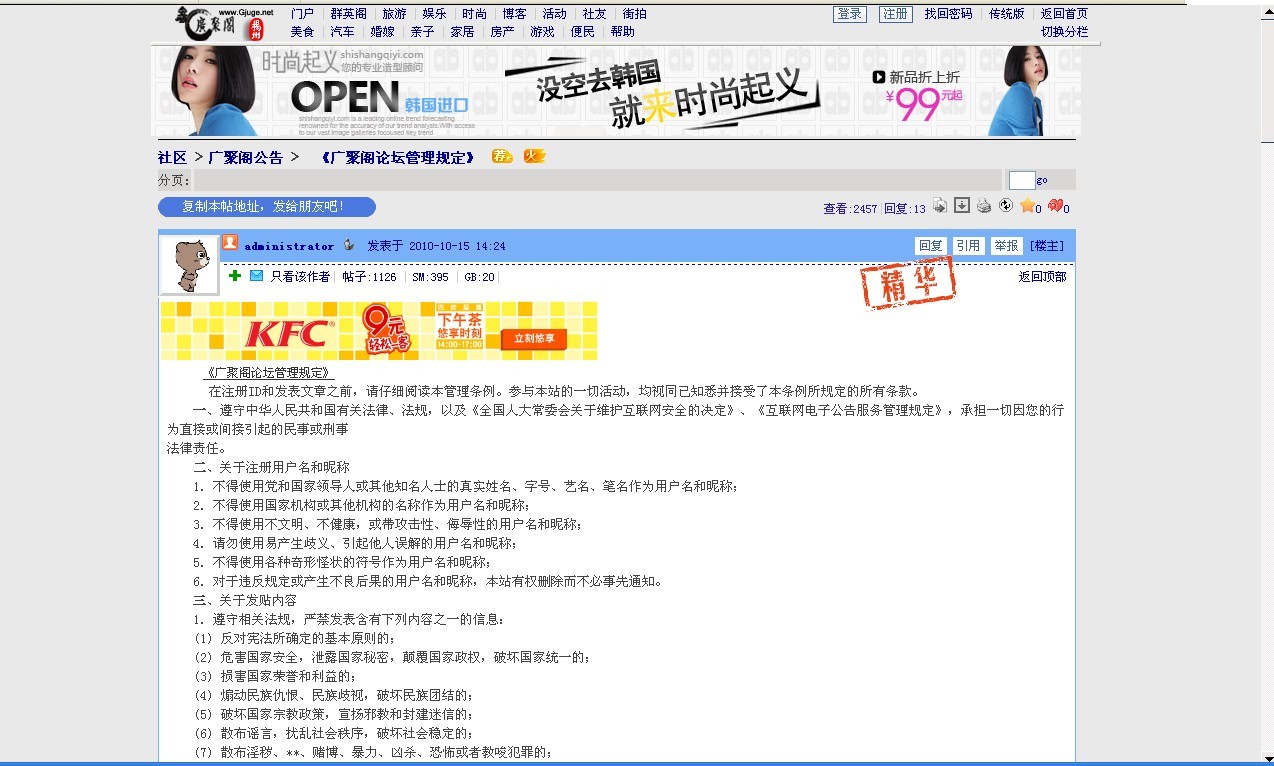Open the 家居 home menu item
The height and width of the screenshot is (766, 1274).
(x=462, y=32)
